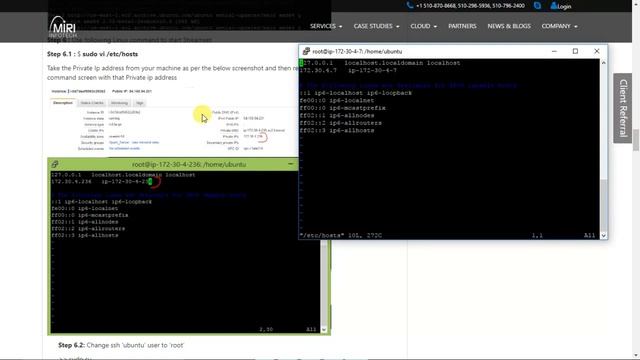Click the green-framed terminal screenshot in article
Image resolution: width=640 pixels, height=360 pixels.
tap(189, 247)
